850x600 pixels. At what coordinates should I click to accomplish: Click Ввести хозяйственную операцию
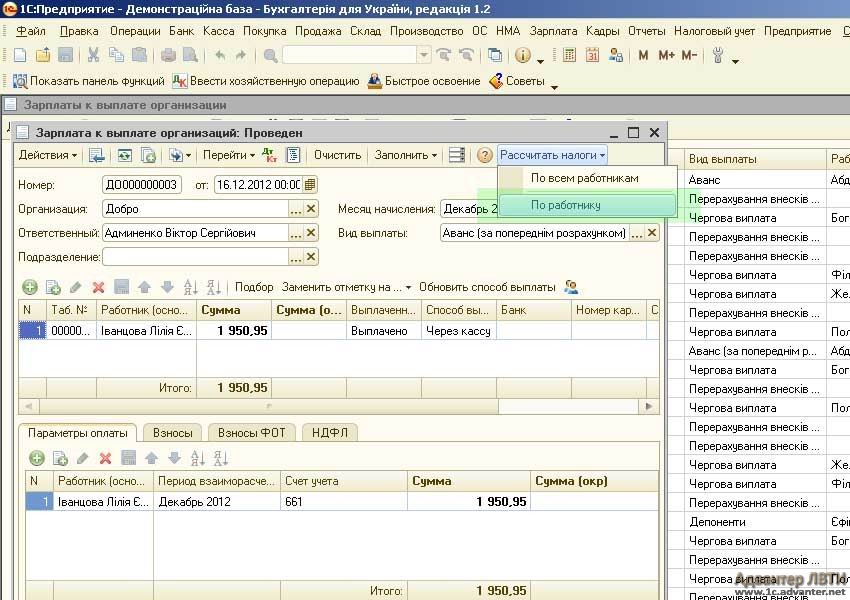click(266, 81)
